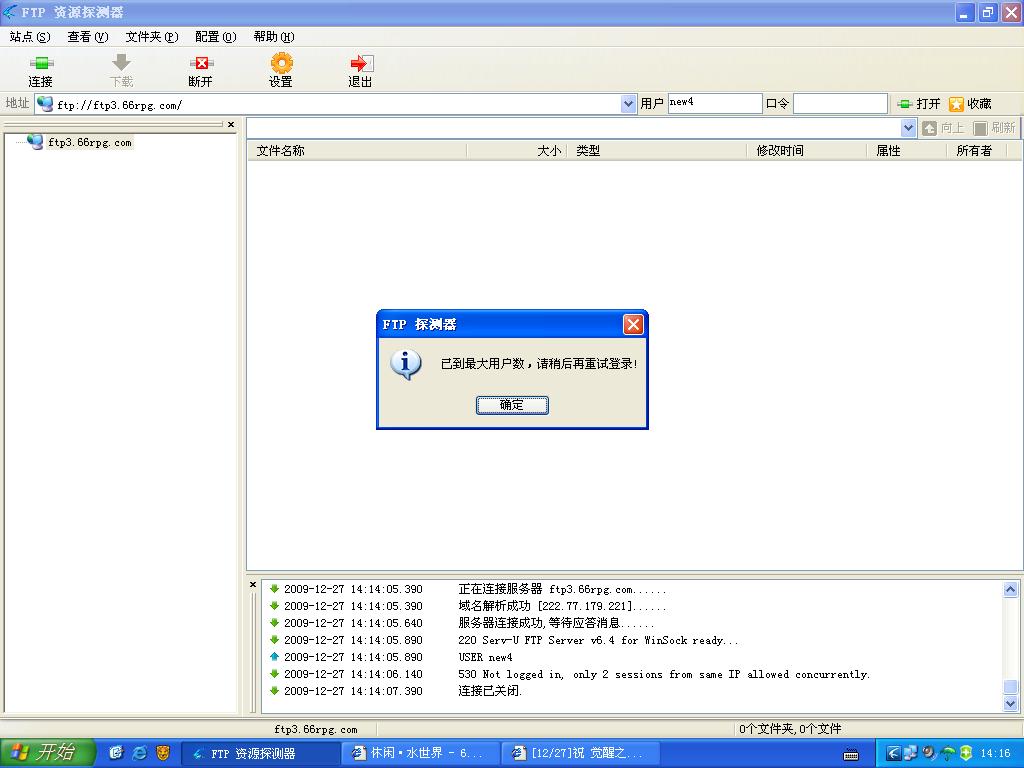Screen dimensions: 1024x768
Task: Sort by 类型 column header
Action: [x=656, y=151]
